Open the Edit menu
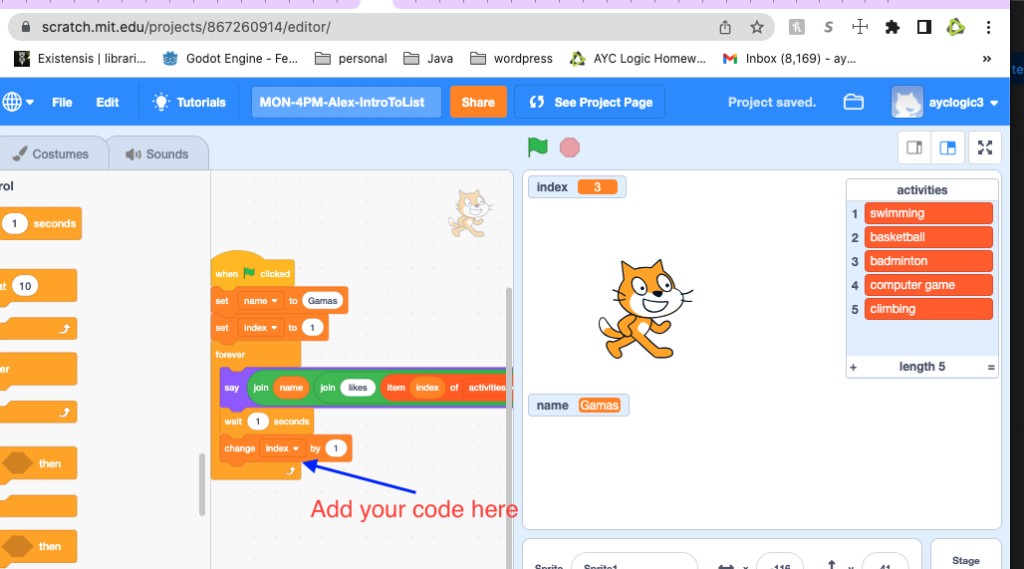 pyautogui.click(x=107, y=102)
